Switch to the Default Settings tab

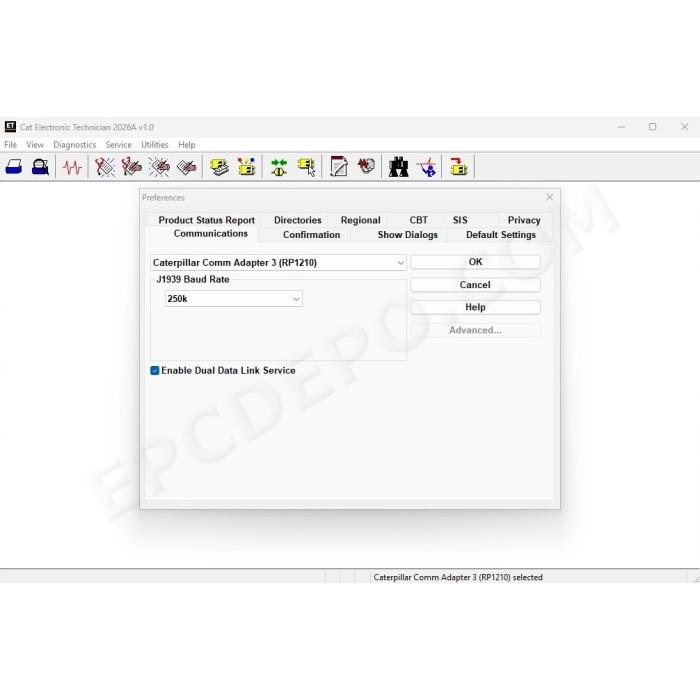(x=501, y=235)
